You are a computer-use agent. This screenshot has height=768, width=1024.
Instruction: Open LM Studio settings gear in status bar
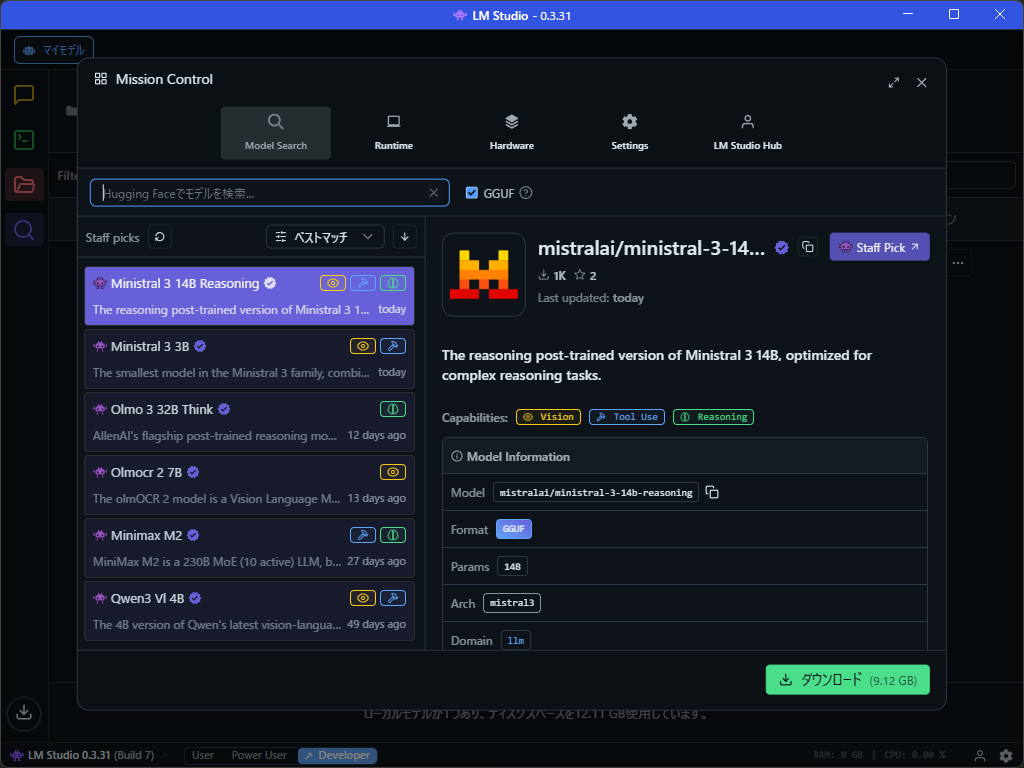click(x=1005, y=755)
